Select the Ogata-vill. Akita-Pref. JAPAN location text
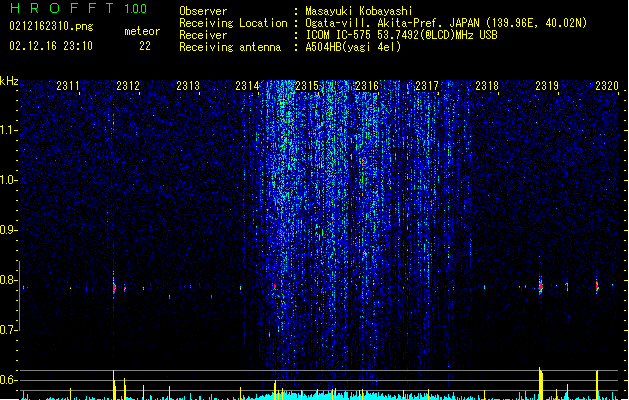This screenshot has width=629, height=400. (x=446, y=23)
